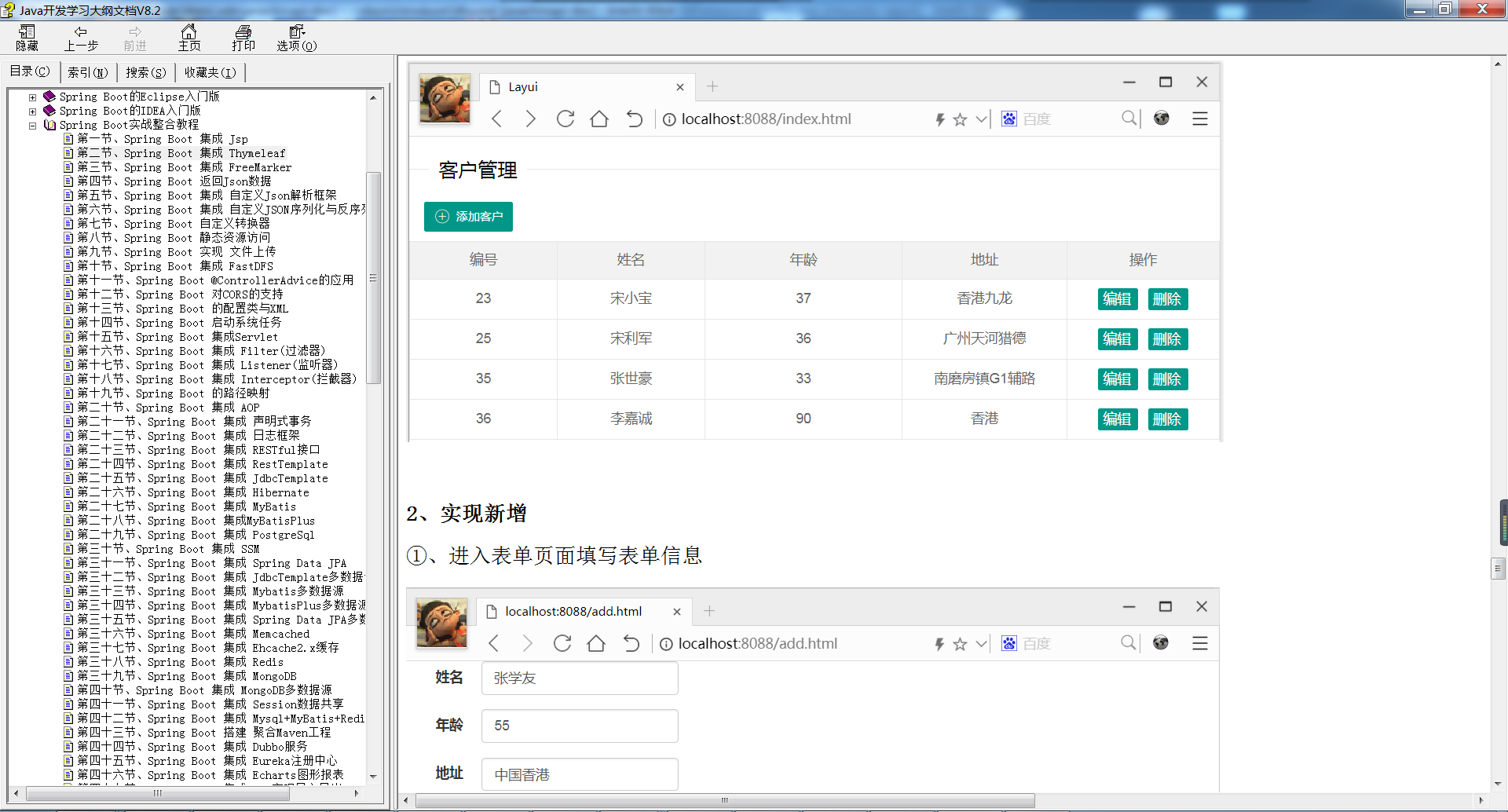Click 编辑 for customer 宋利军
Image resolution: width=1508 pixels, height=812 pixels.
click(x=1117, y=339)
